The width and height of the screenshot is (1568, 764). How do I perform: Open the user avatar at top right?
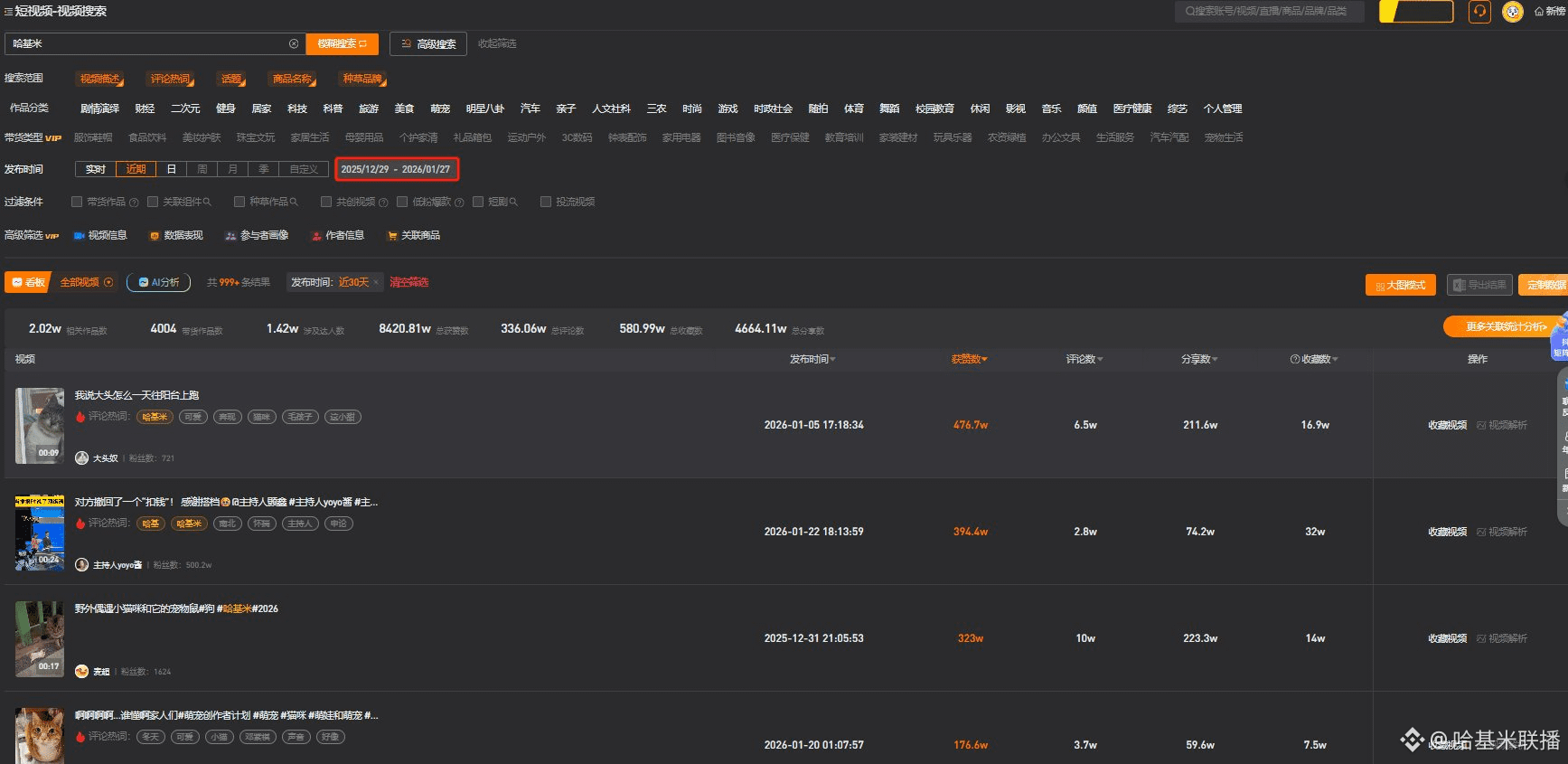[1512, 12]
